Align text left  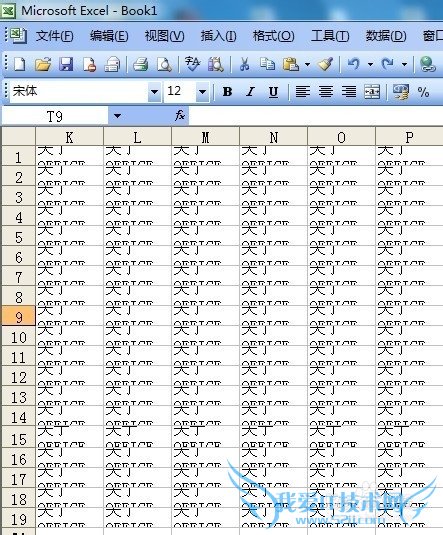coord(302,91)
